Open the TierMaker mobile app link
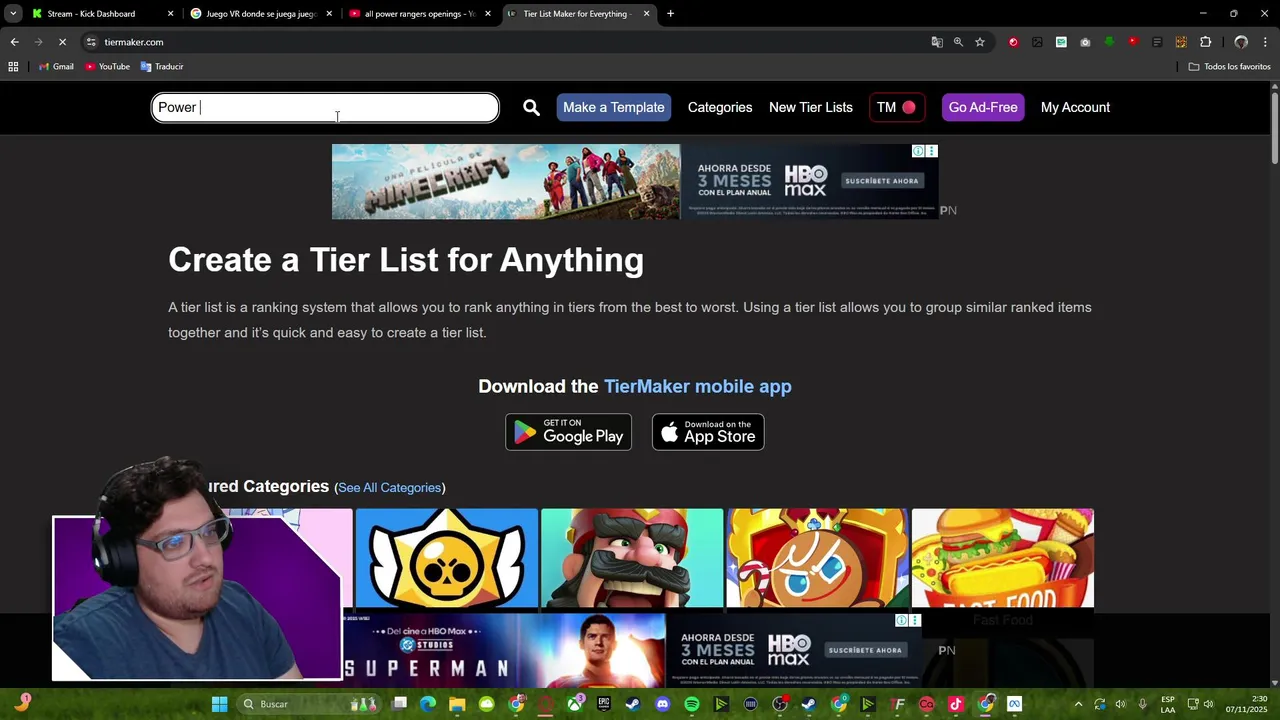 point(697,386)
